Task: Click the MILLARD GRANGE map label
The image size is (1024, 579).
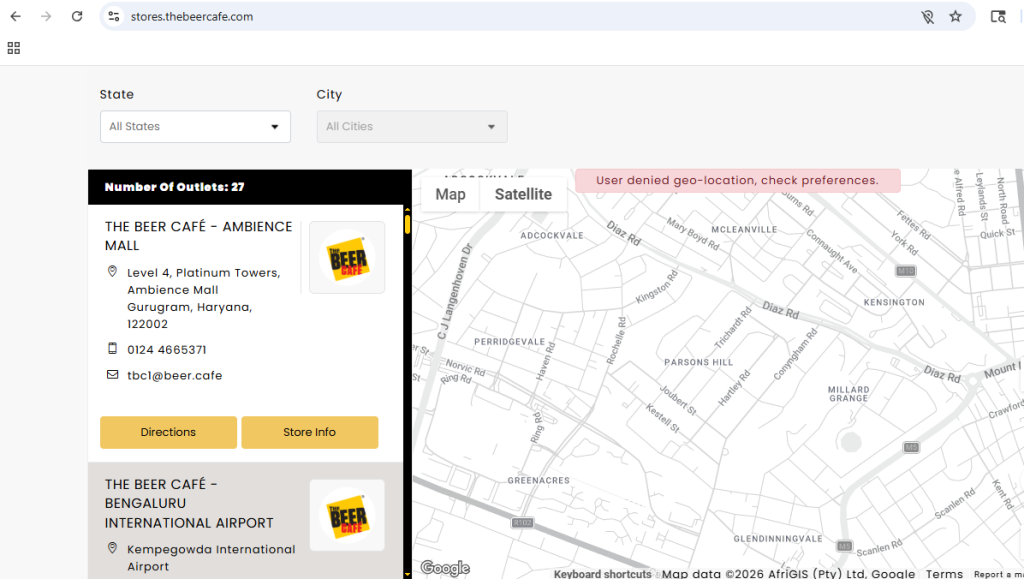Action: point(849,394)
